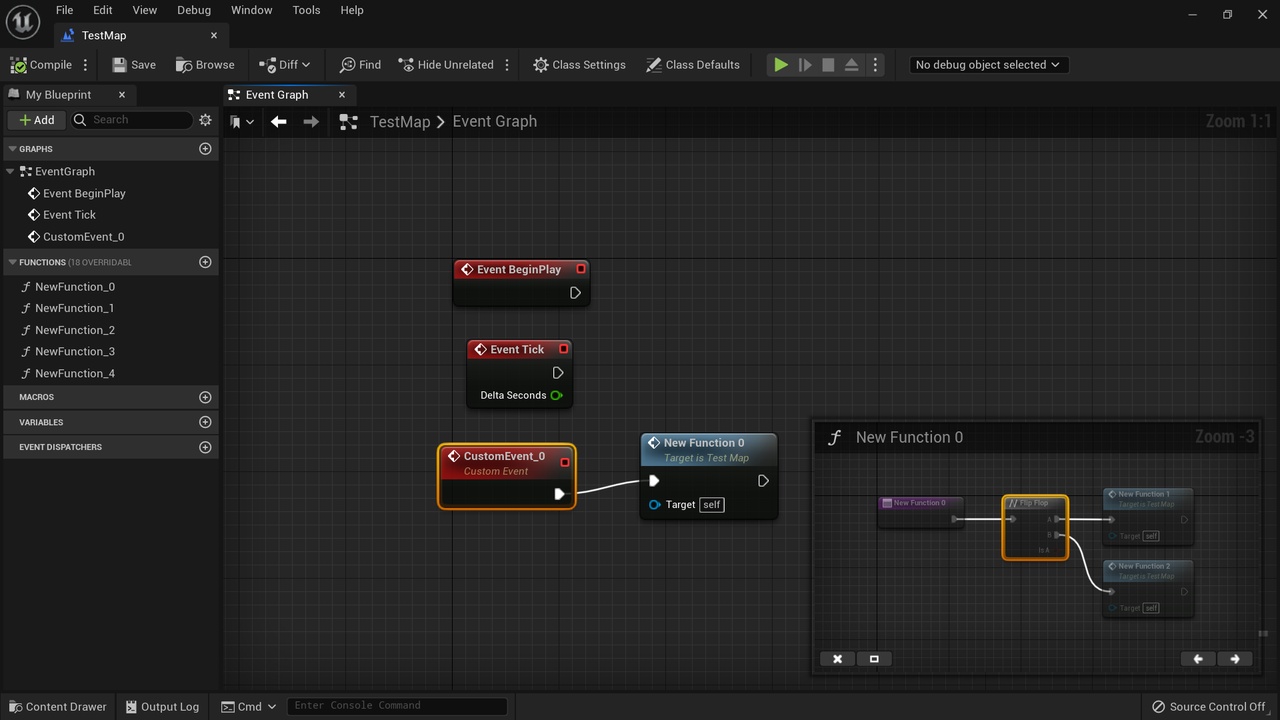Open the Edit menu
This screenshot has height=720, width=1280.
[x=103, y=10]
